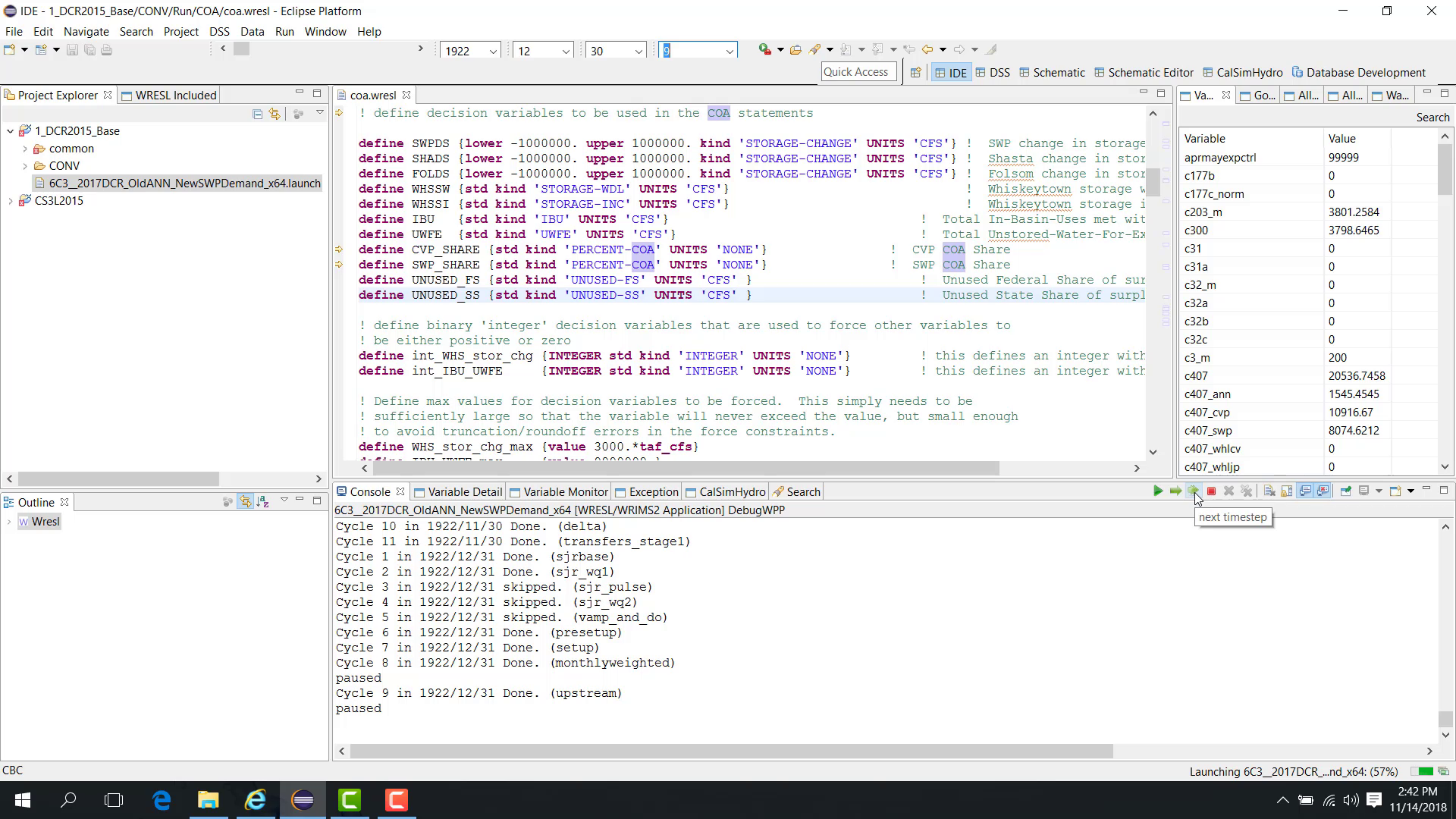Viewport: 1456px width, 819px height.
Task: Open the File menu
Action: coord(14,31)
